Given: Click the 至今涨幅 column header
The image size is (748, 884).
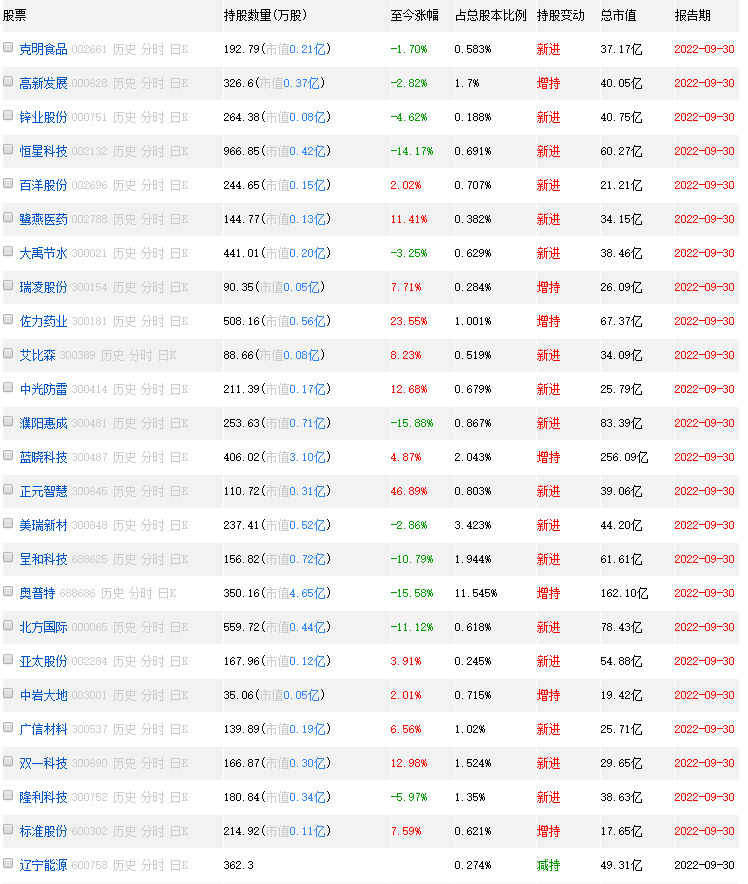Looking at the screenshot, I should point(414,16).
